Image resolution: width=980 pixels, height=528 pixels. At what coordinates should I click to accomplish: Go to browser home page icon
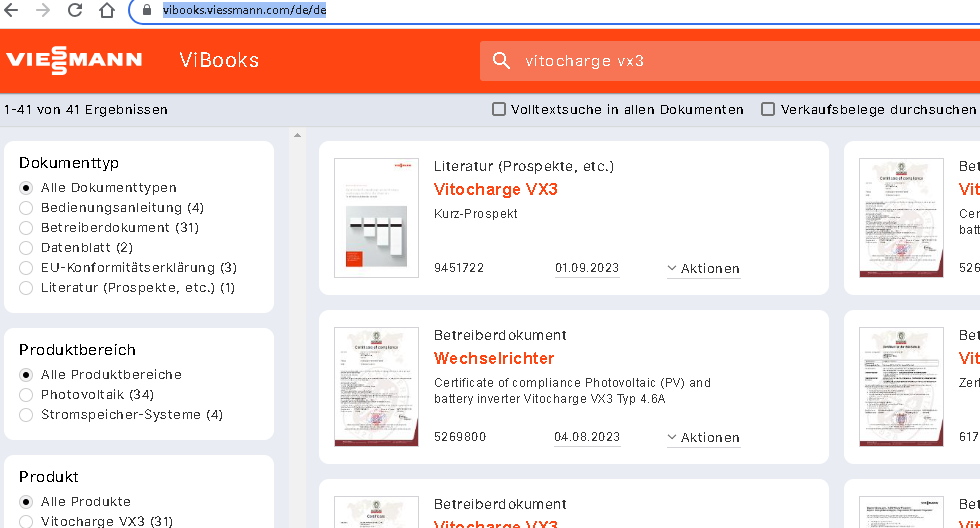coord(107,11)
